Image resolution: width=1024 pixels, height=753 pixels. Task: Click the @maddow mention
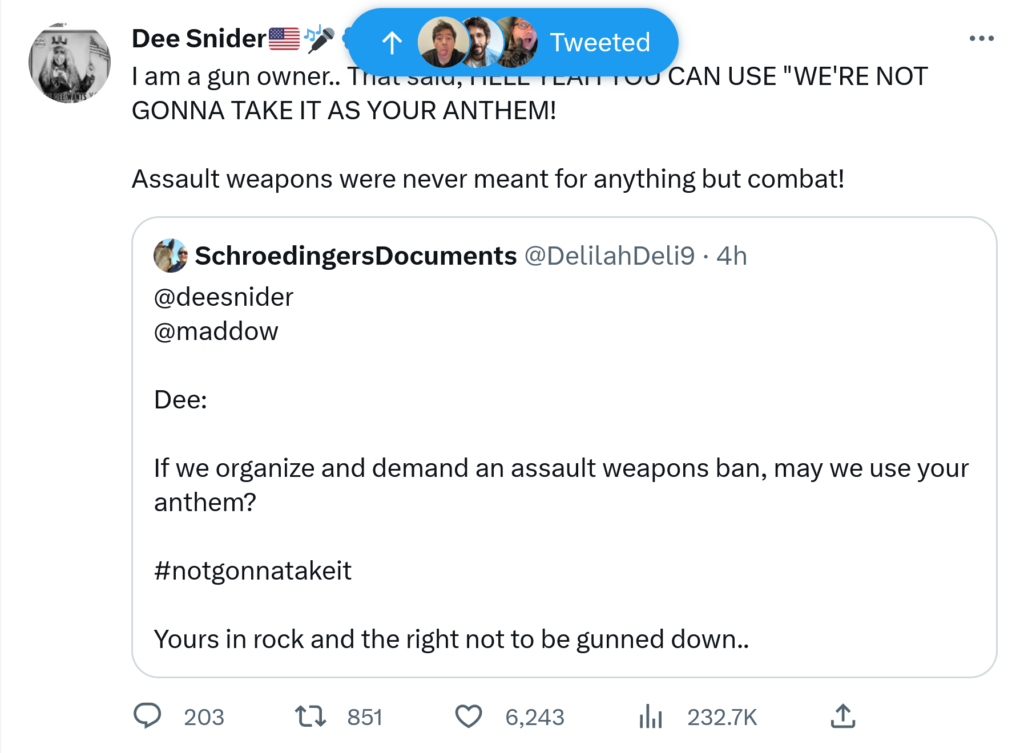click(x=216, y=332)
